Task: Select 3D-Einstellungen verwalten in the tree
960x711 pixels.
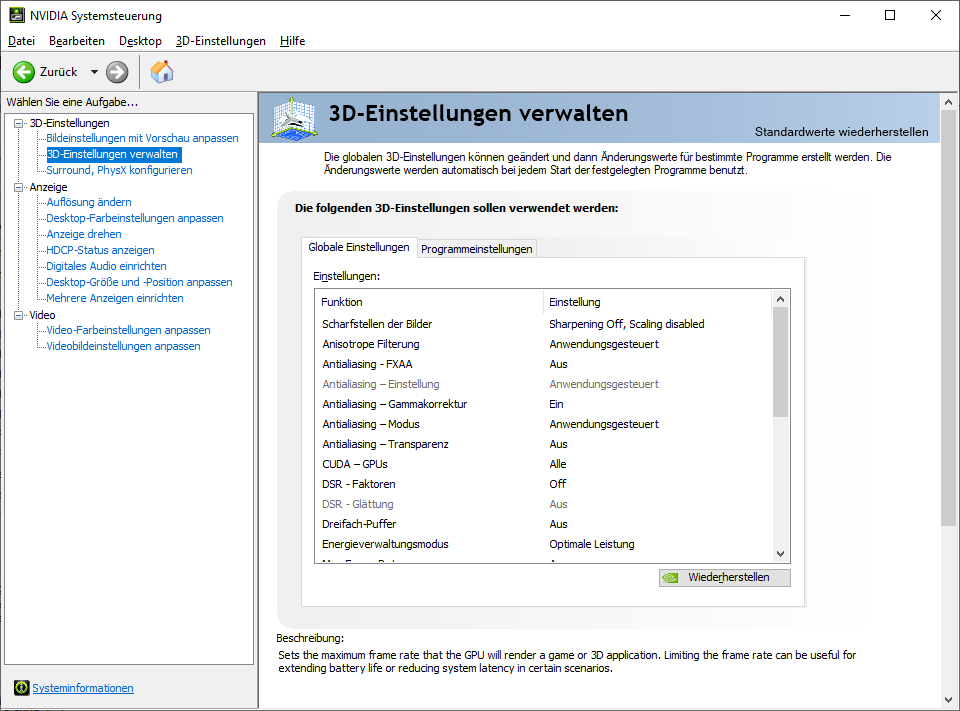Action: pyautogui.click(x=113, y=154)
